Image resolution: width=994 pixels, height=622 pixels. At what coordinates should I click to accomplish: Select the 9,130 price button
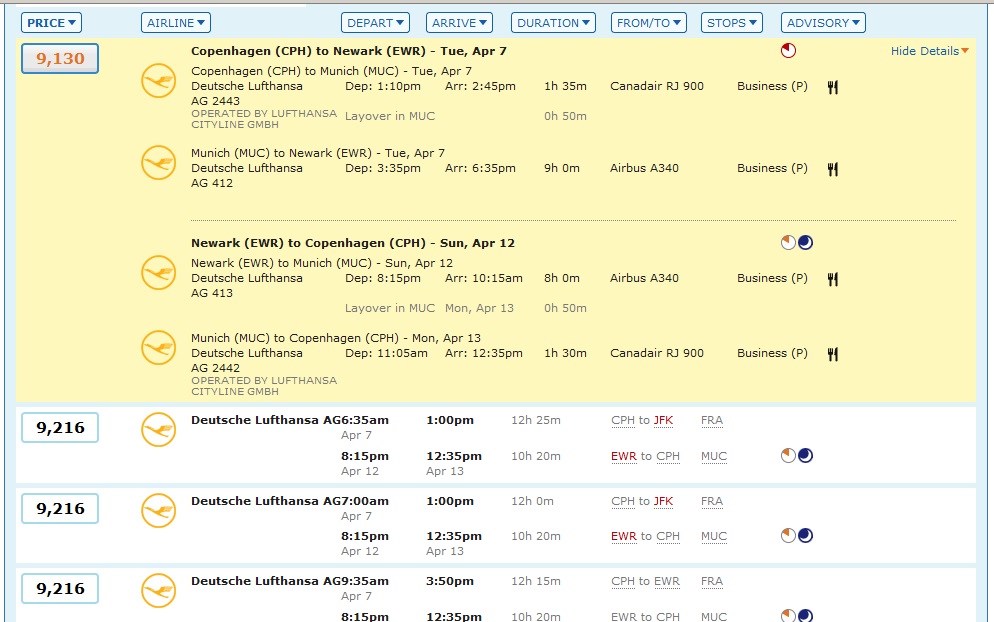click(60, 59)
